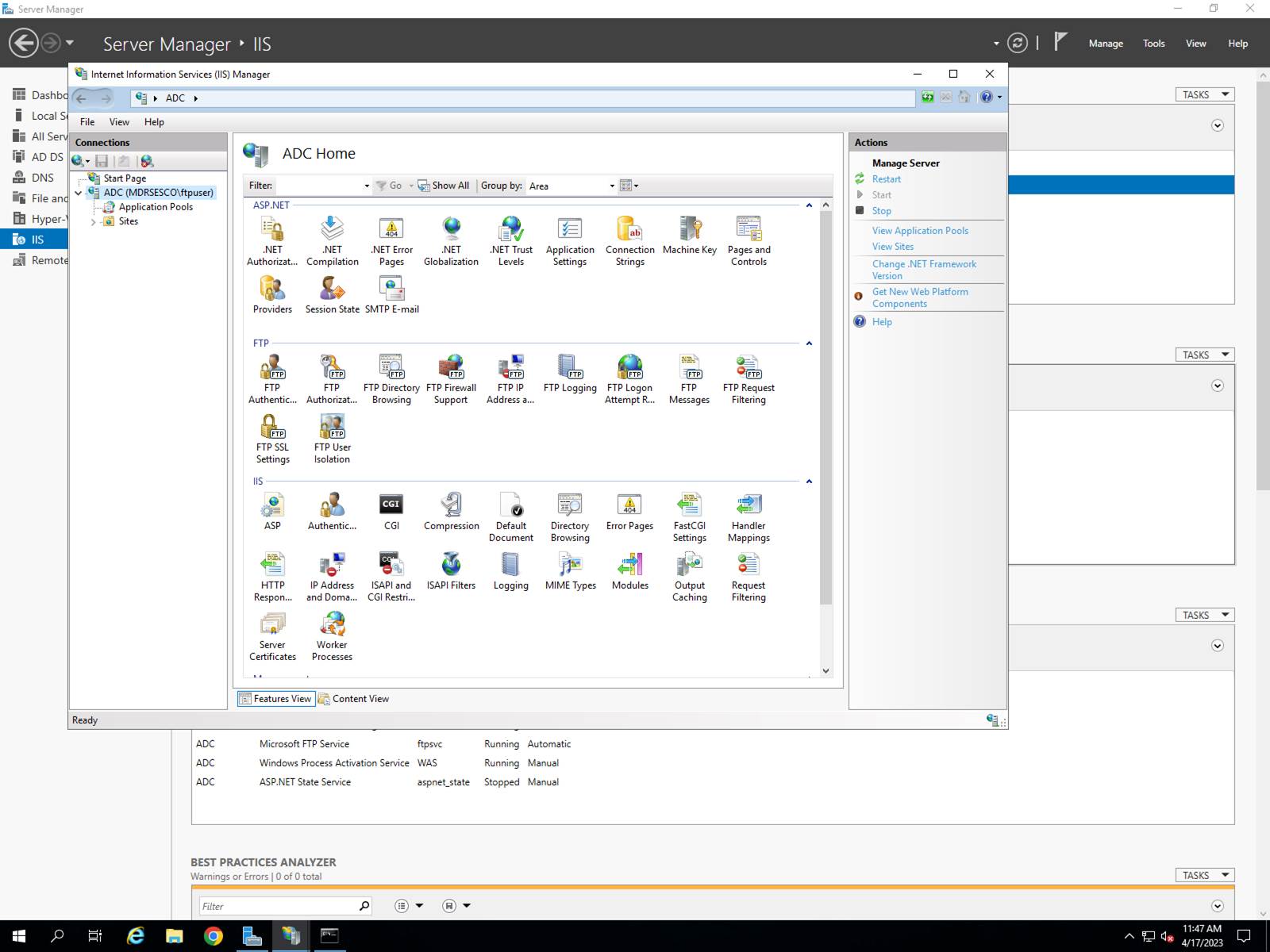Switch to Content View tab
The width and height of the screenshot is (1270, 952).
(x=354, y=699)
